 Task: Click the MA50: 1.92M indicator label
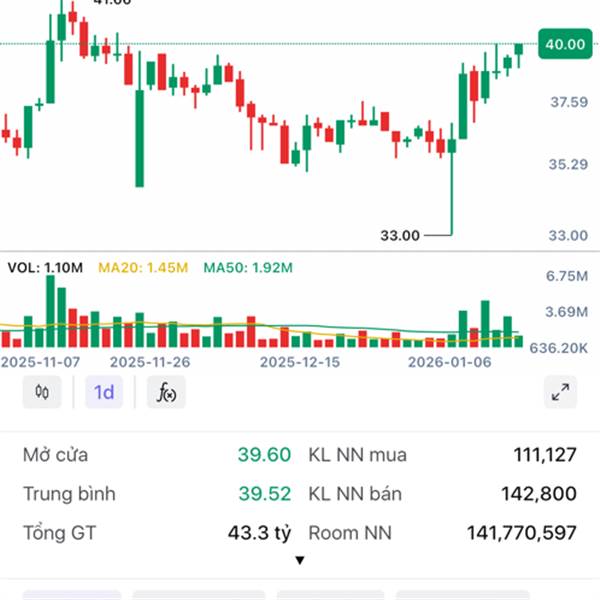pos(248,267)
